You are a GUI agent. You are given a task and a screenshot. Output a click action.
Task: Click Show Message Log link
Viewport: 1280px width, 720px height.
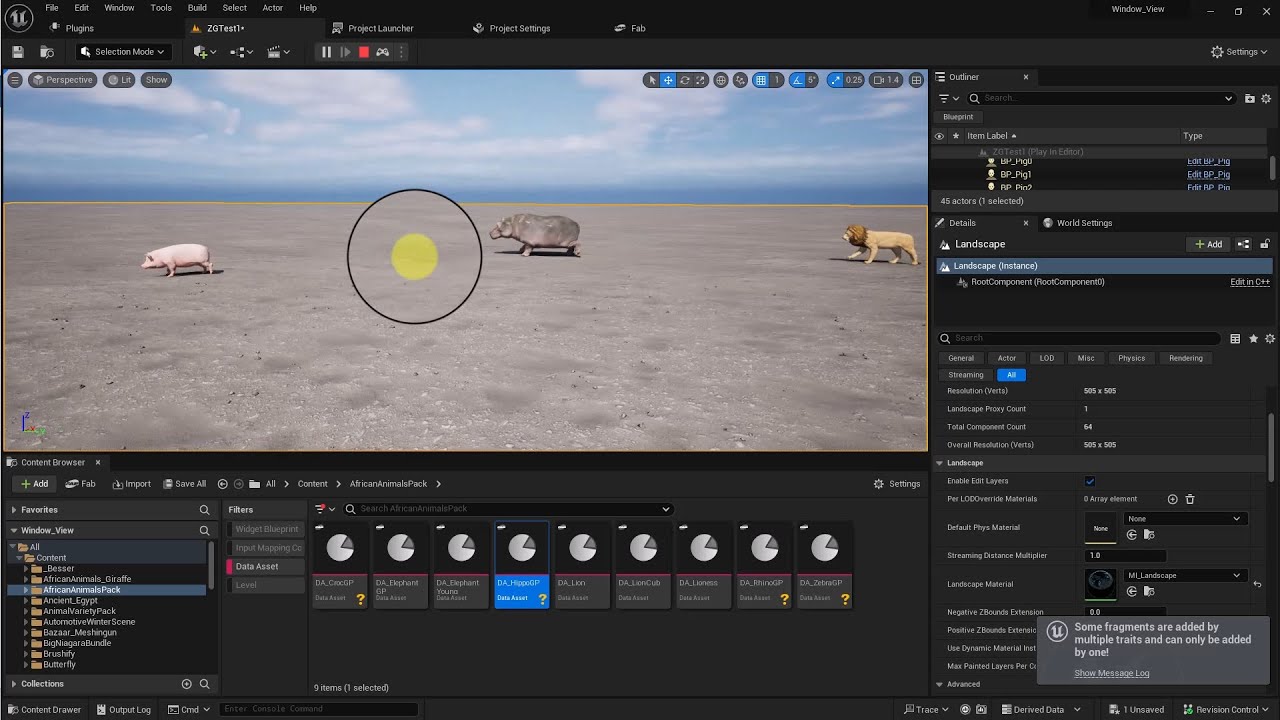click(1111, 673)
